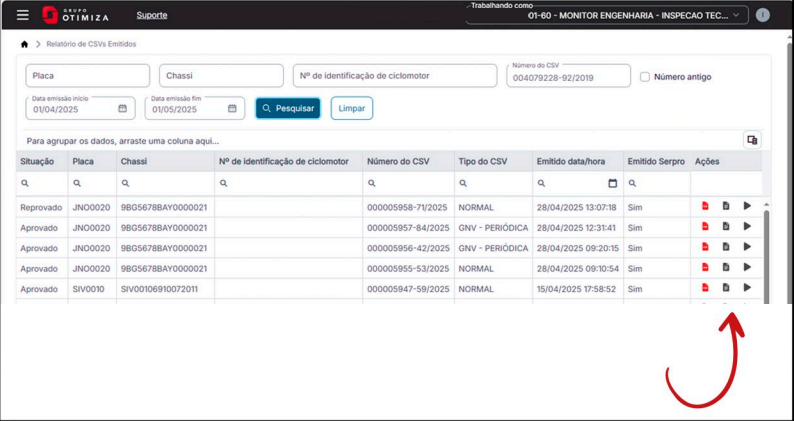794x421 pixels.
Task: Open PDF for CSV 000005956-42/2025
Action: click(x=705, y=247)
